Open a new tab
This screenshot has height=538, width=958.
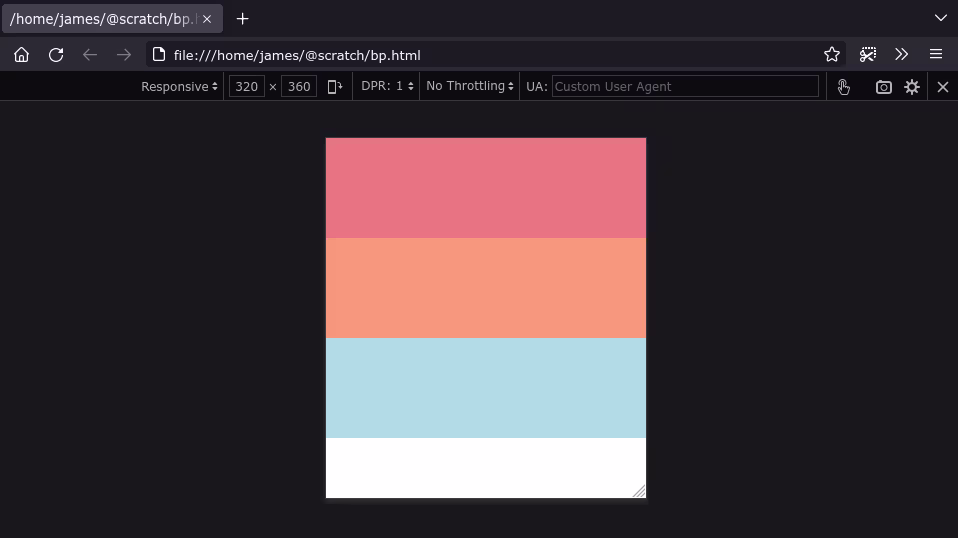click(243, 19)
